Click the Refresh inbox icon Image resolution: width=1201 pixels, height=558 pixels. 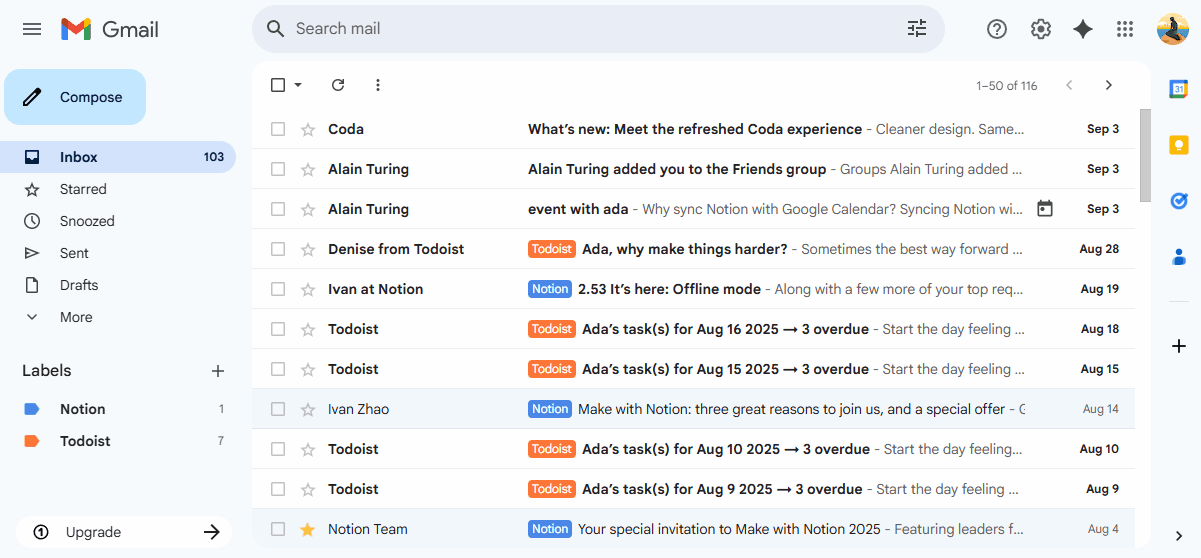point(338,85)
